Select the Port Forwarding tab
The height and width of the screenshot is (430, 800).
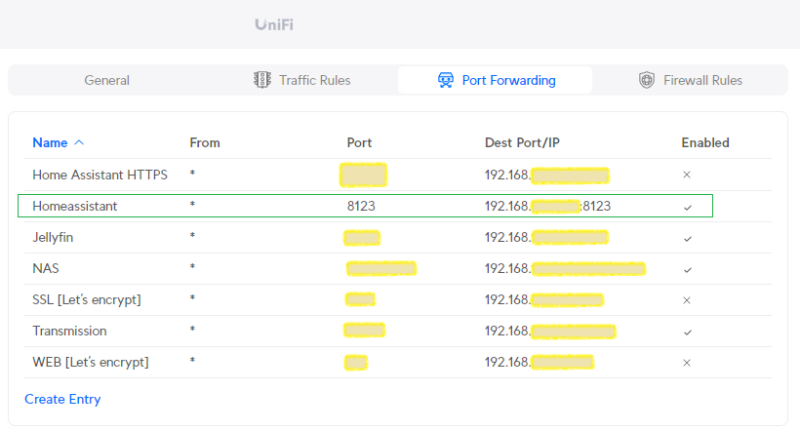pyautogui.click(x=495, y=80)
